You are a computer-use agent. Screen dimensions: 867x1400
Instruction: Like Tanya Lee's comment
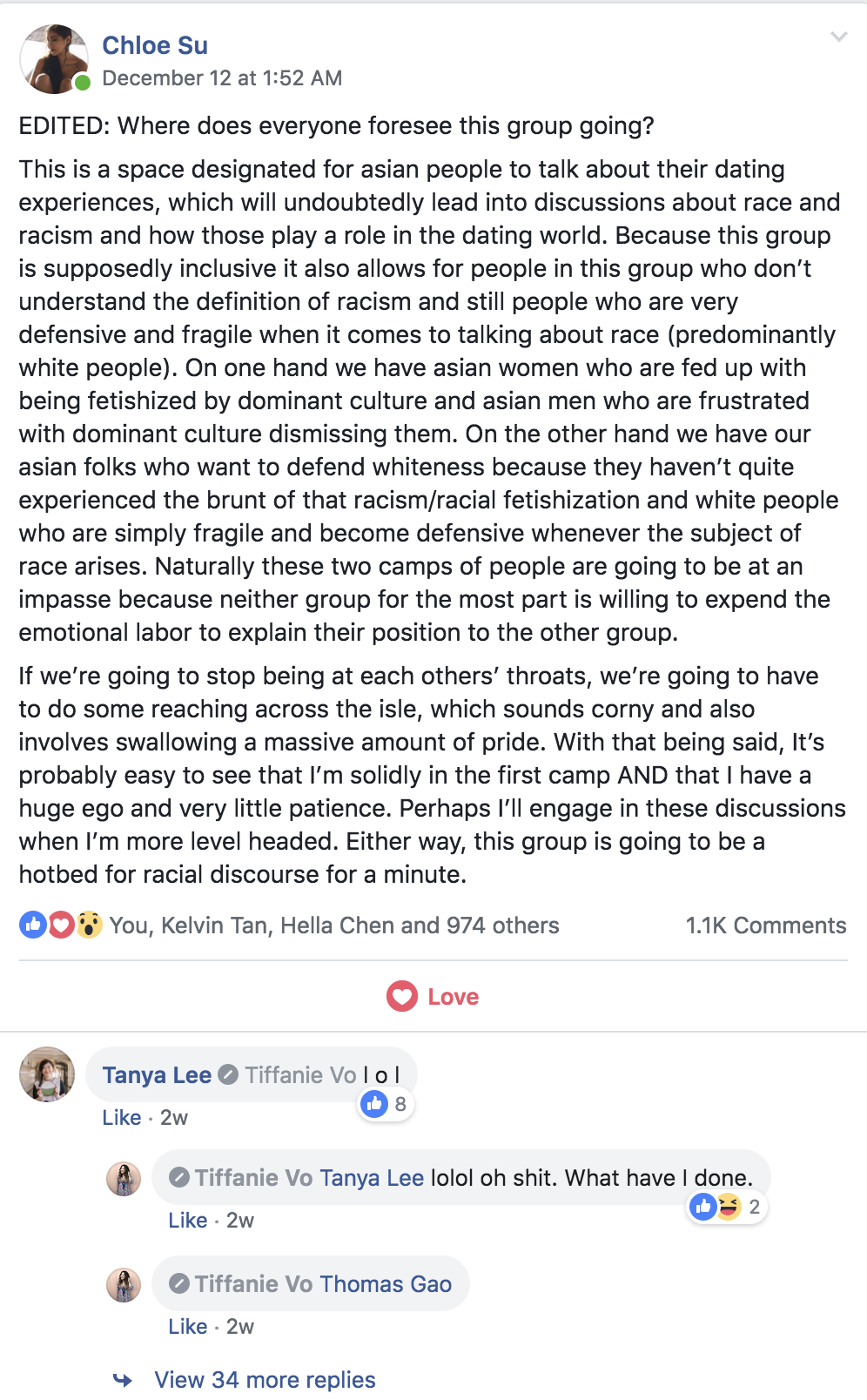pos(122,1118)
